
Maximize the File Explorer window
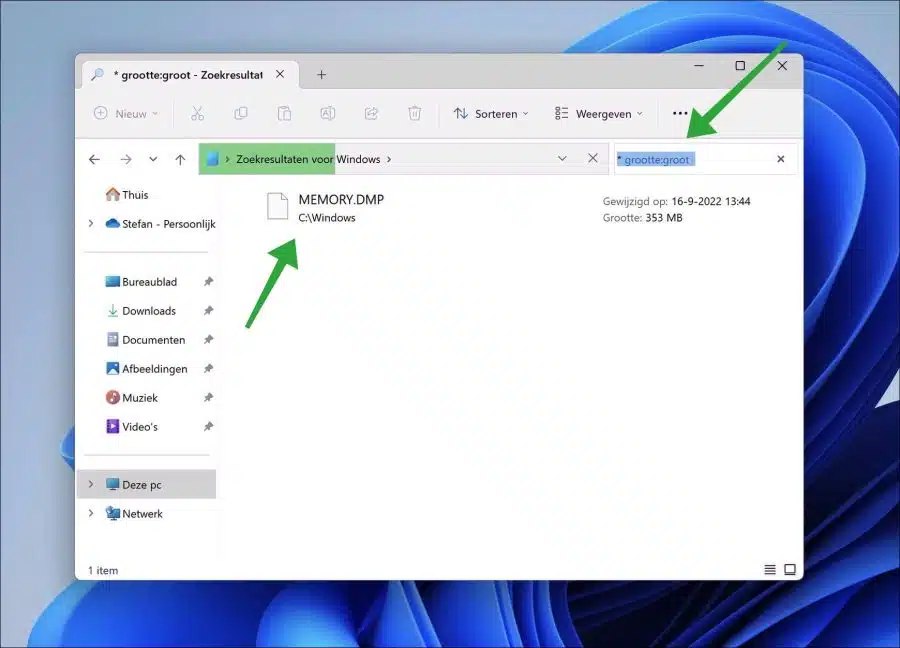click(x=740, y=65)
